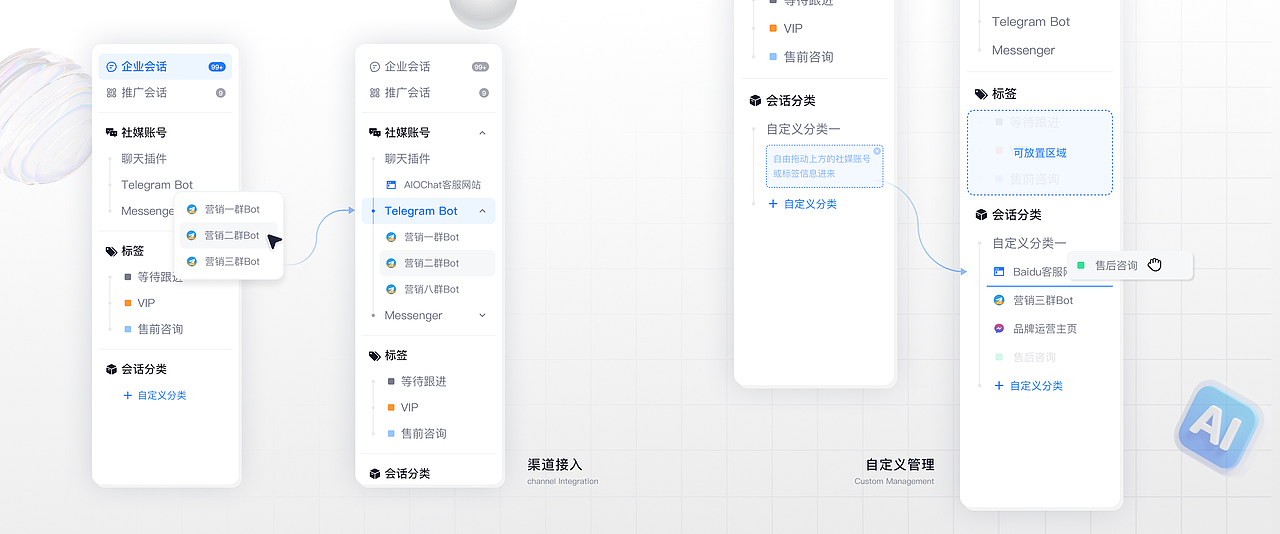Select VIP tag in the drag-hint panel
Image resolution: width=1280 pixels, height=534 pixels.
pos(793,29)
